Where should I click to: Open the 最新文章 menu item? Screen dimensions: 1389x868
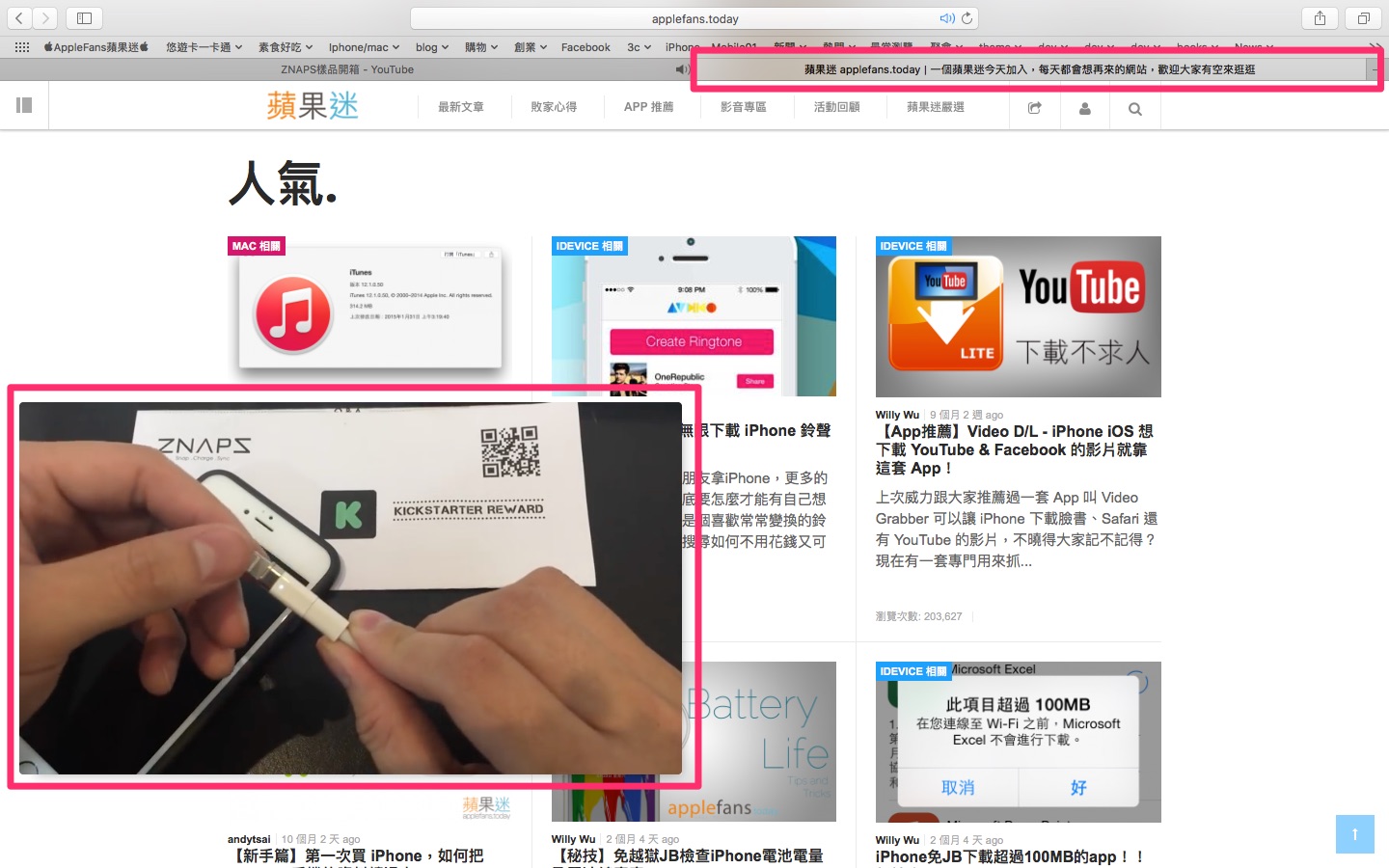(461, 107)
